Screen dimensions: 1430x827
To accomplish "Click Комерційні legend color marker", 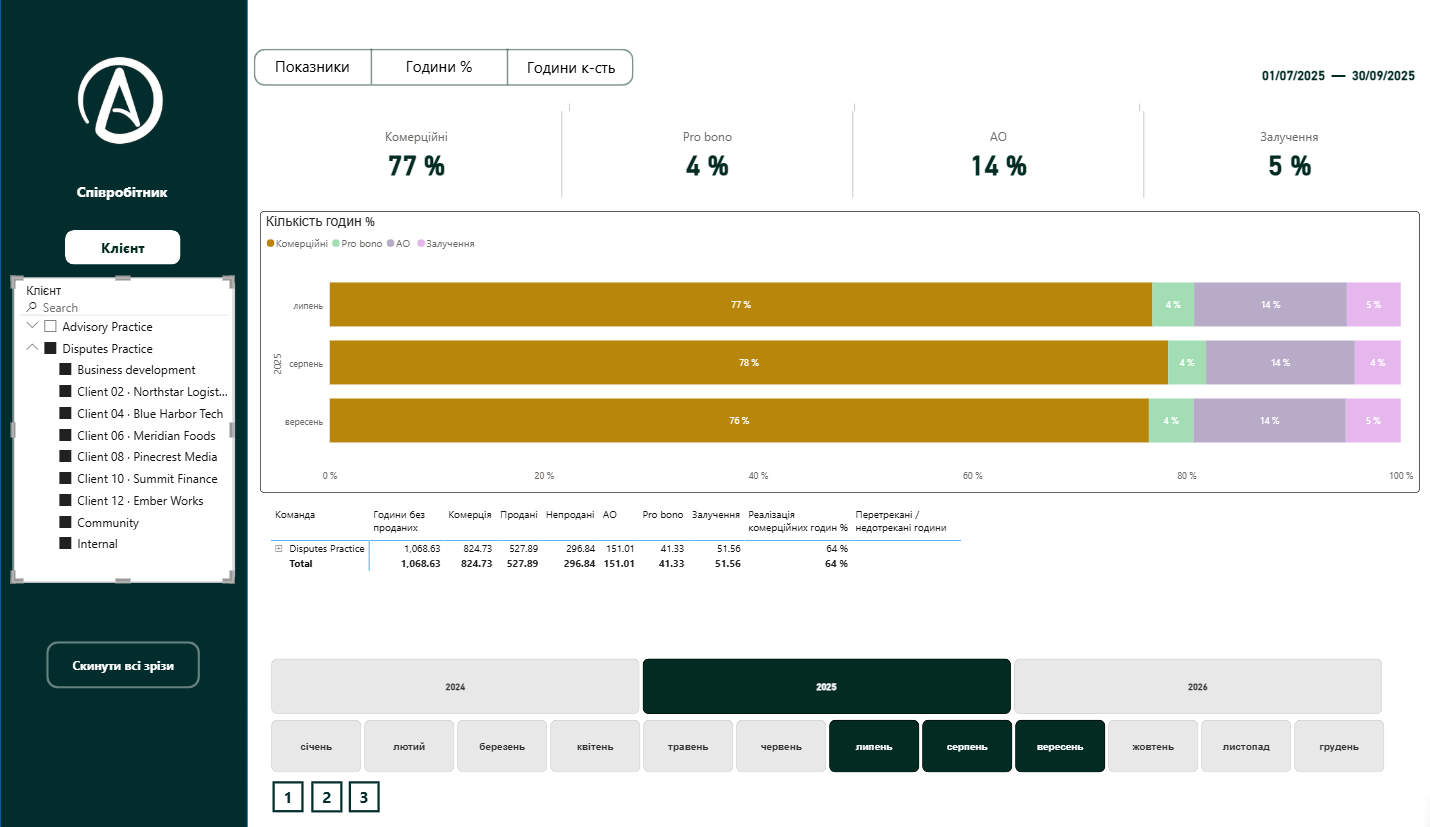I will [x=270, y=244].
